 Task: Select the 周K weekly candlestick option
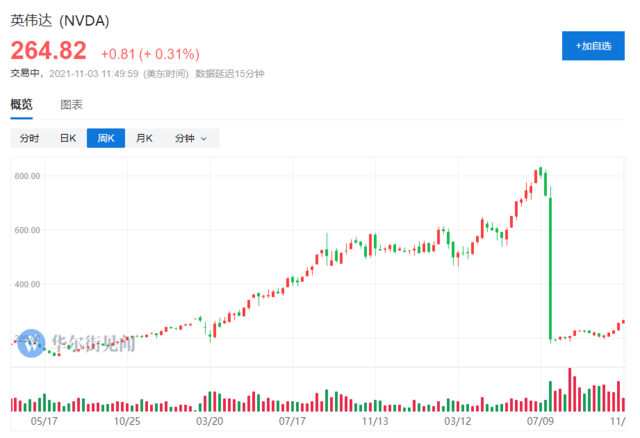pyautogui.click(x=105, y=139)
